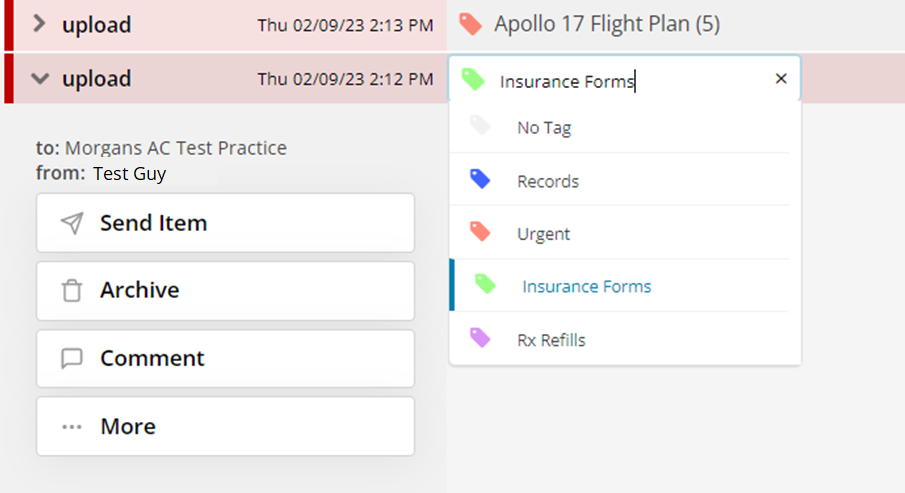Click into the Insurance Forms tag input
The width and height of the screenshot is (905, 493).
tap(620, 82)
